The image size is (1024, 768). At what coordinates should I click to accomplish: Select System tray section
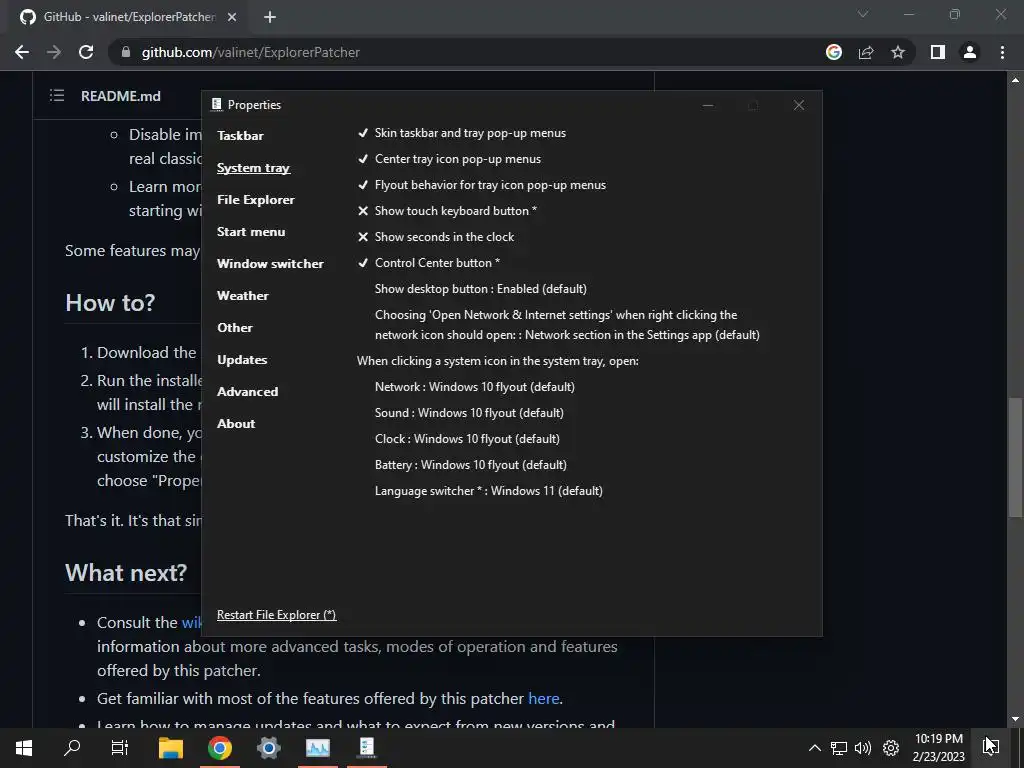[x=253, y=168]
